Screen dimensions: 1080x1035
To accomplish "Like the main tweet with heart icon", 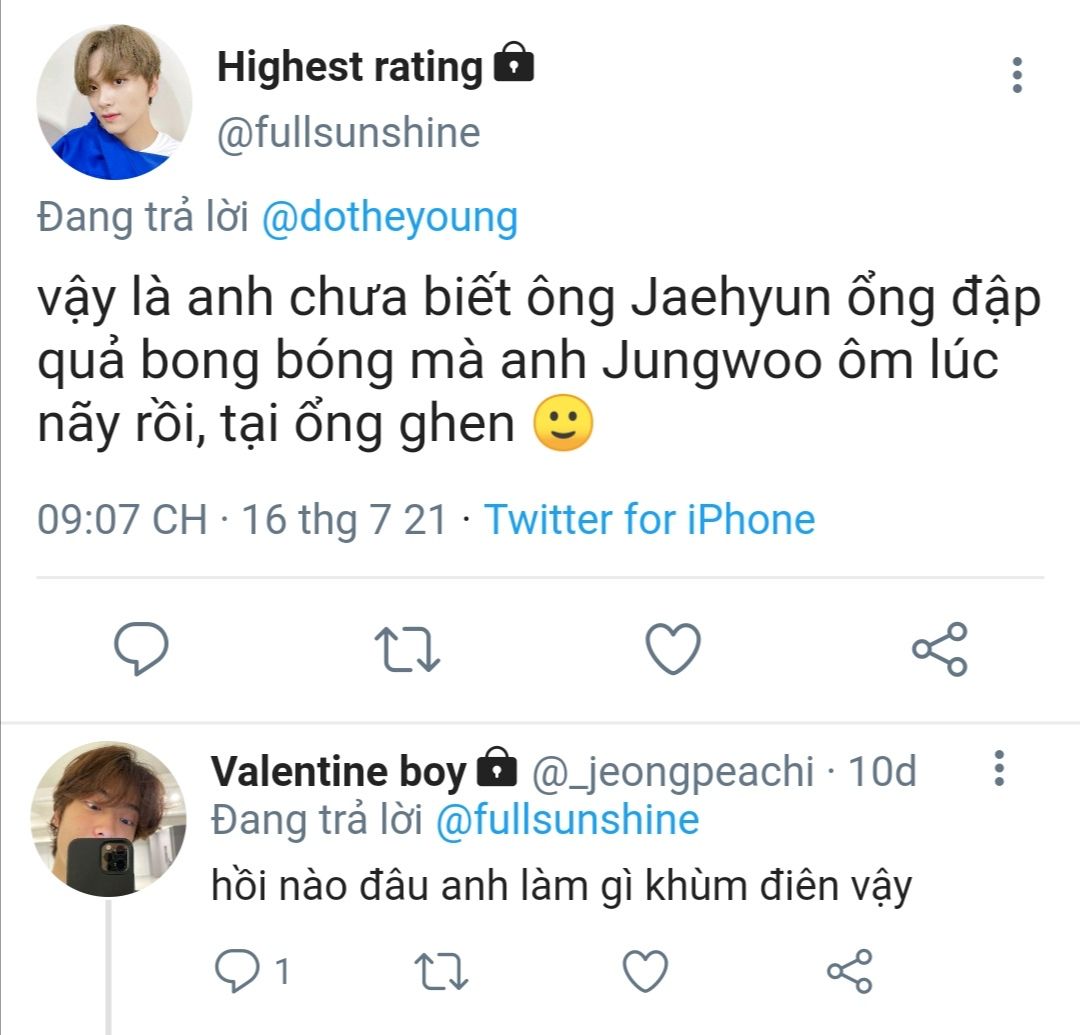I will [672, 649].
